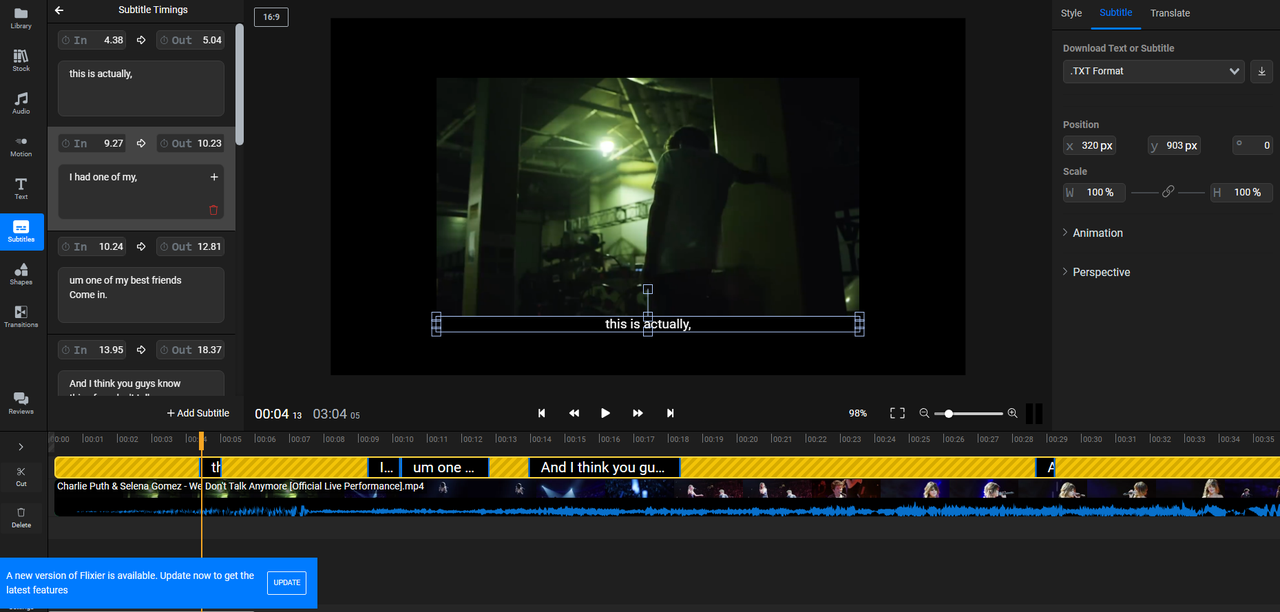Delete the 'I had one of my,' subtitle
1280x612 pixels.
pos(213,210)
